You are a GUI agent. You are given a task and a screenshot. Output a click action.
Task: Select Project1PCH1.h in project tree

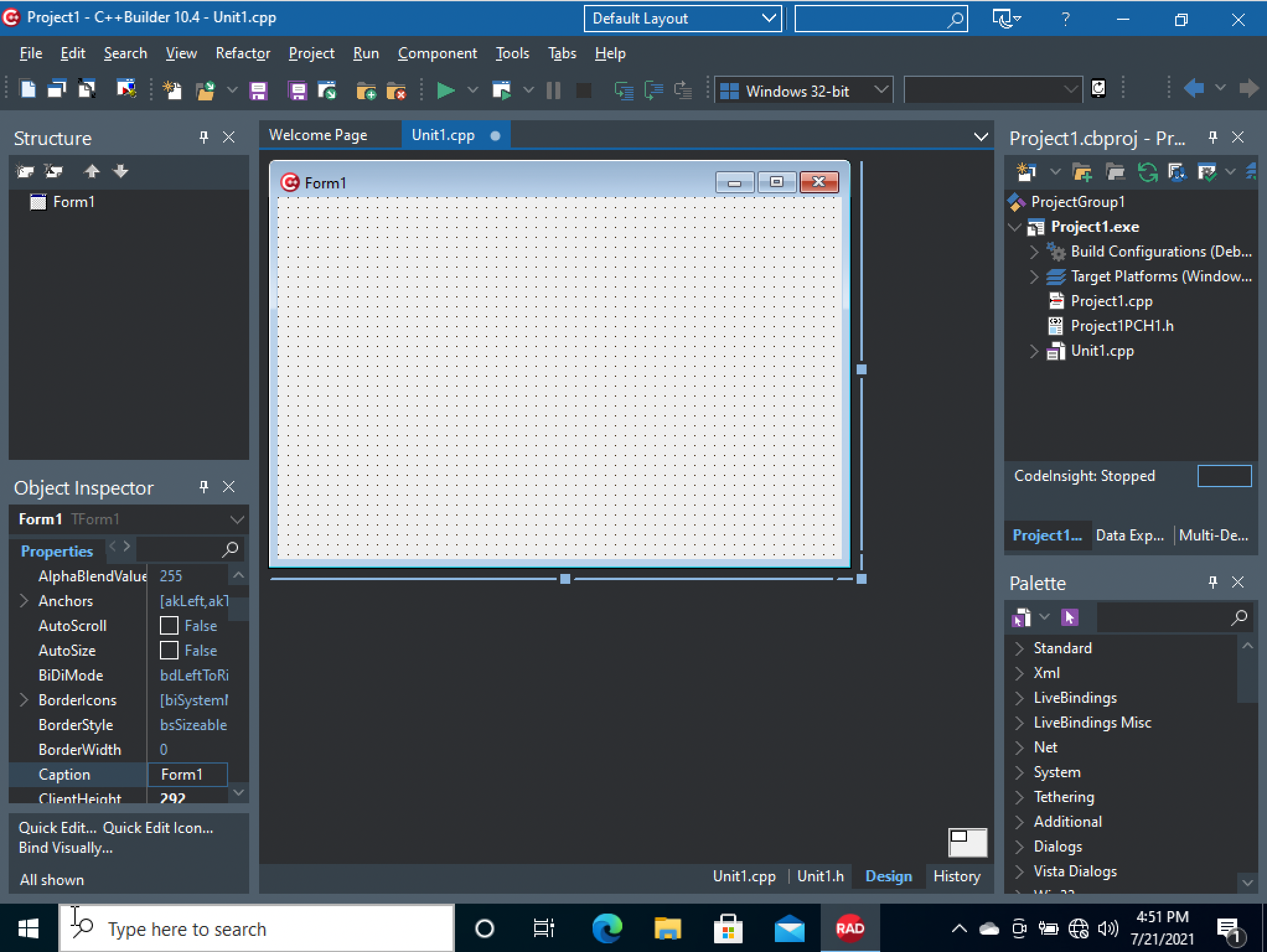click(1122, 326)
